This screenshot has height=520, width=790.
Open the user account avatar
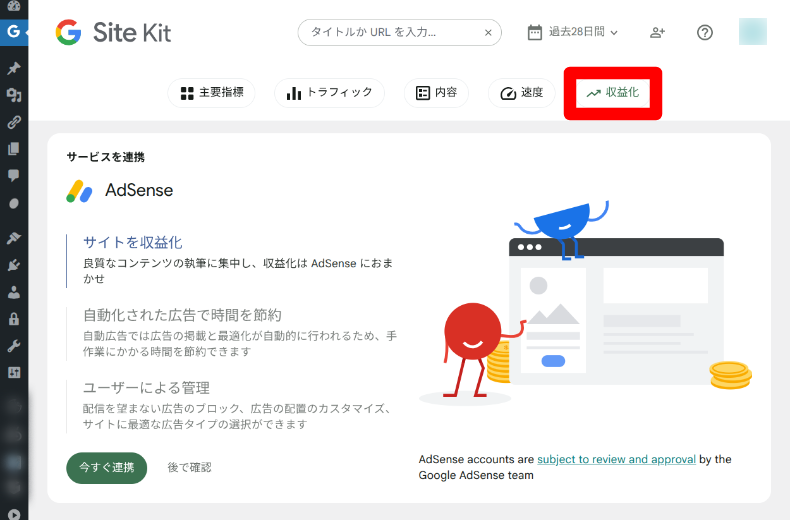[x=753, y=32]
